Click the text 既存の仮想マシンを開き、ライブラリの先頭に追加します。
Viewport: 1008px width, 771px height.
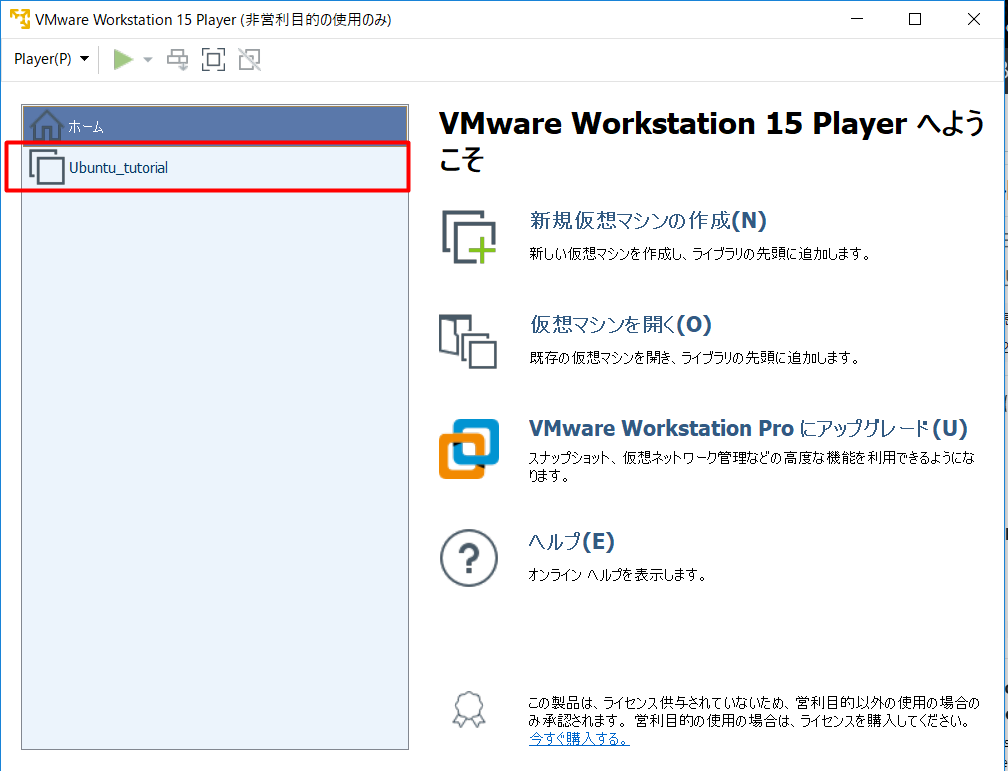(x=694, y=358)
